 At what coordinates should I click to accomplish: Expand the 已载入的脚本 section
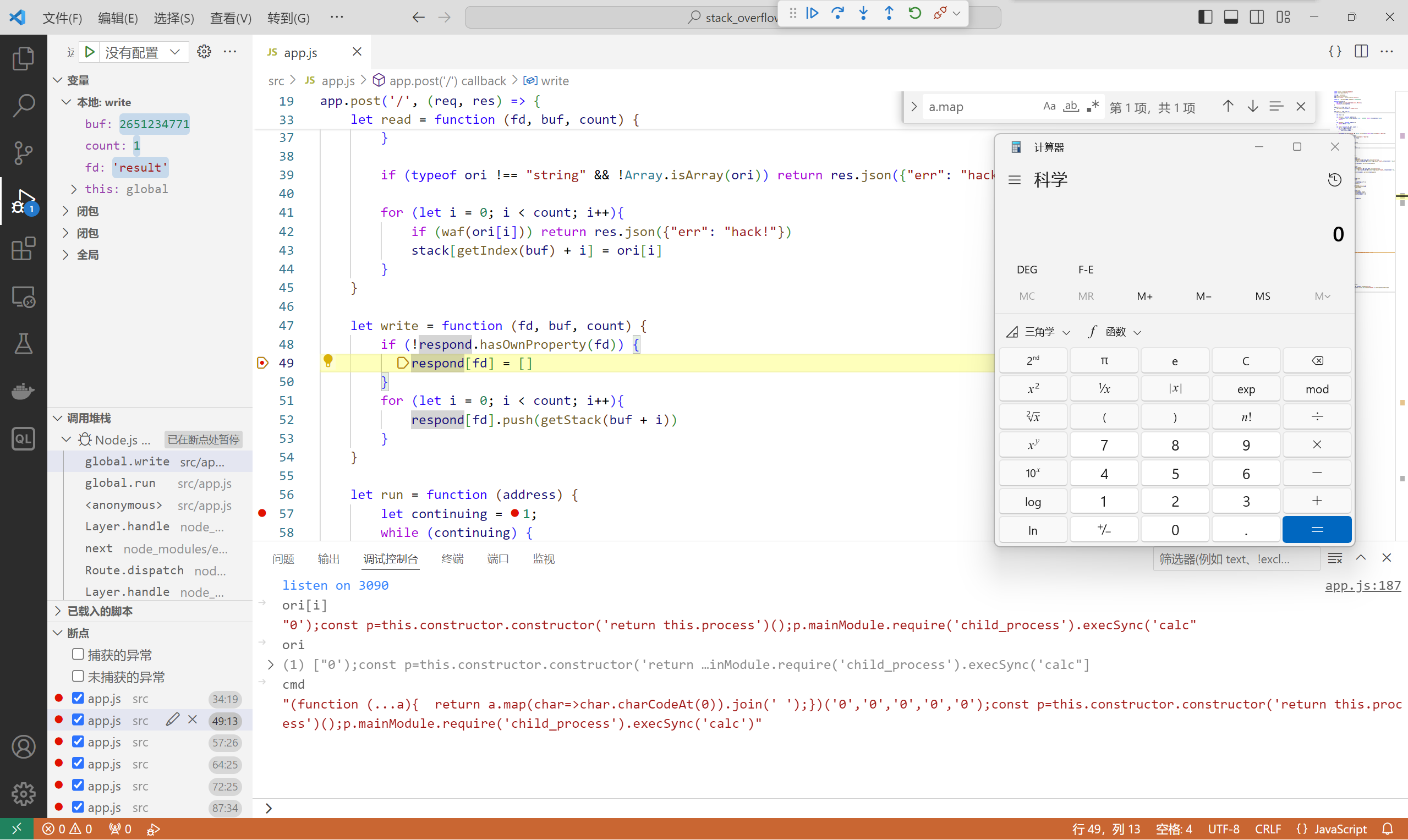tap(58, 611)
